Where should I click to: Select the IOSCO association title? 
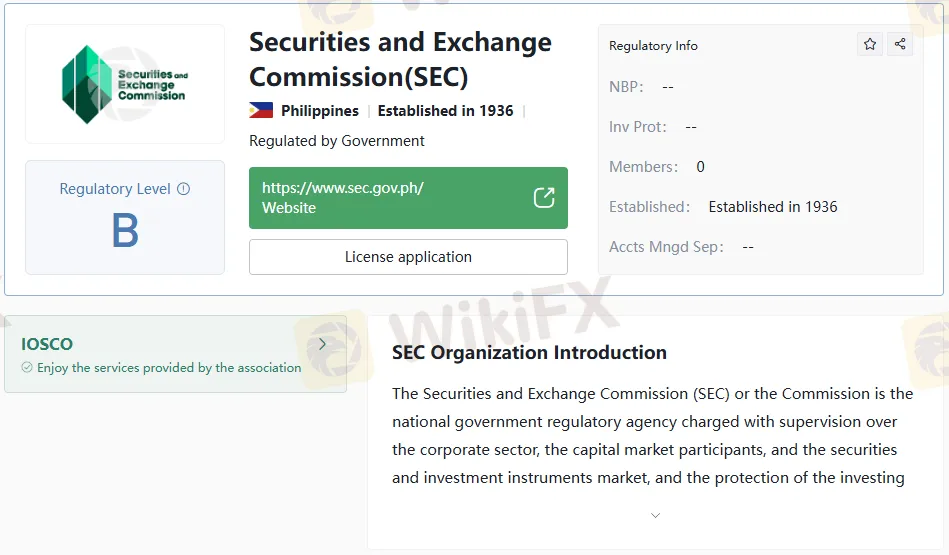(x=47, y=344)
